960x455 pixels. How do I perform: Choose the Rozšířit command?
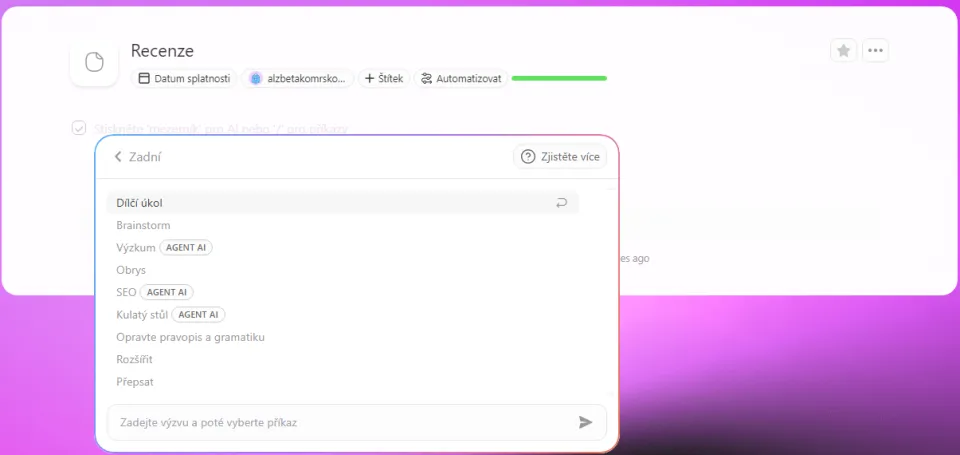pos(134,359)
